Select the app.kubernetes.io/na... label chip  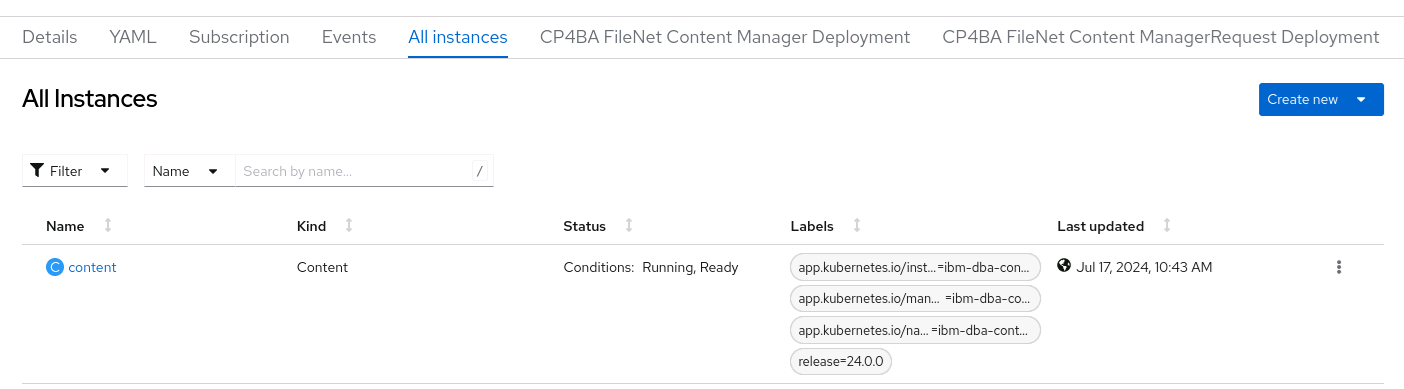(915, 329)
